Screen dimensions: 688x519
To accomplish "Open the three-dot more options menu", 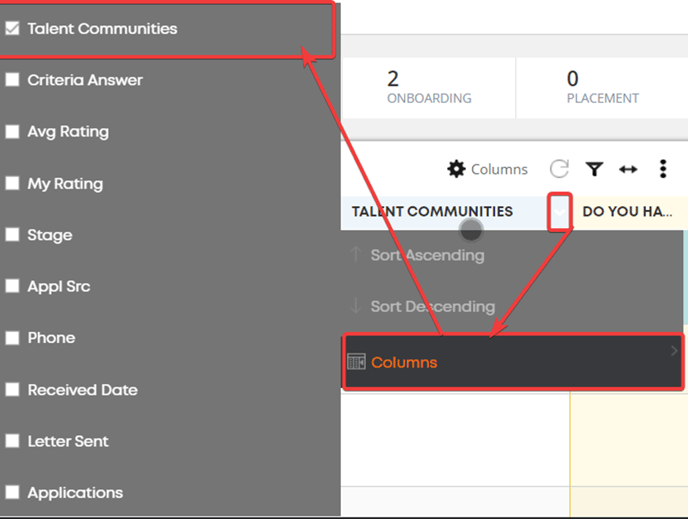I will 663,169.
